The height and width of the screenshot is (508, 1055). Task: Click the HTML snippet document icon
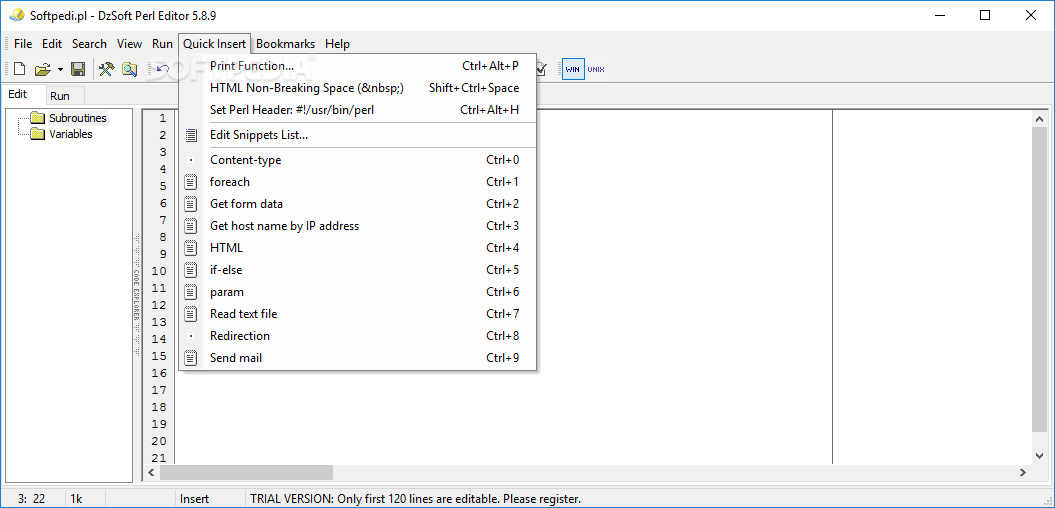[192, 248]
